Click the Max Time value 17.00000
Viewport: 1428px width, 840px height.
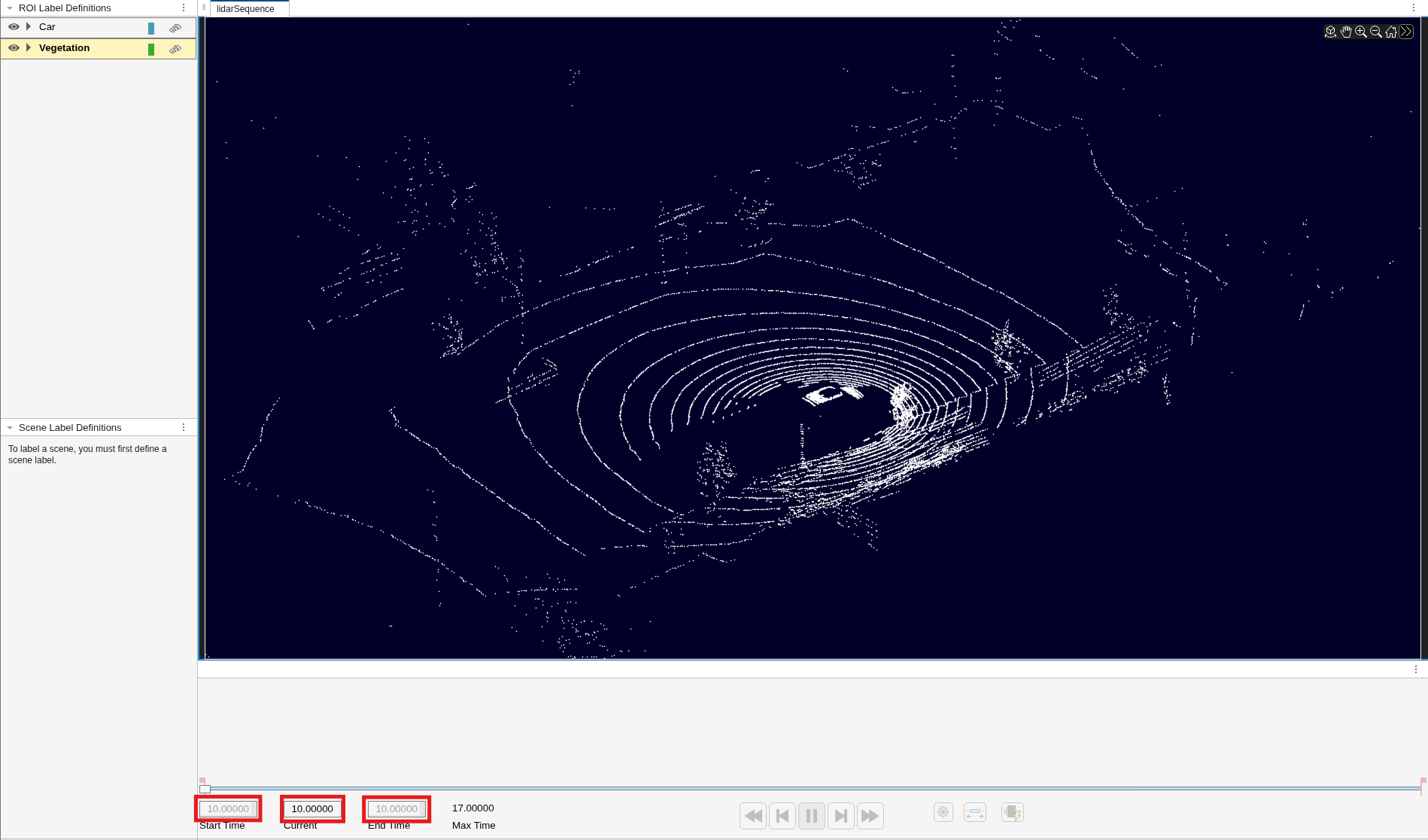(x=473, y=808)
